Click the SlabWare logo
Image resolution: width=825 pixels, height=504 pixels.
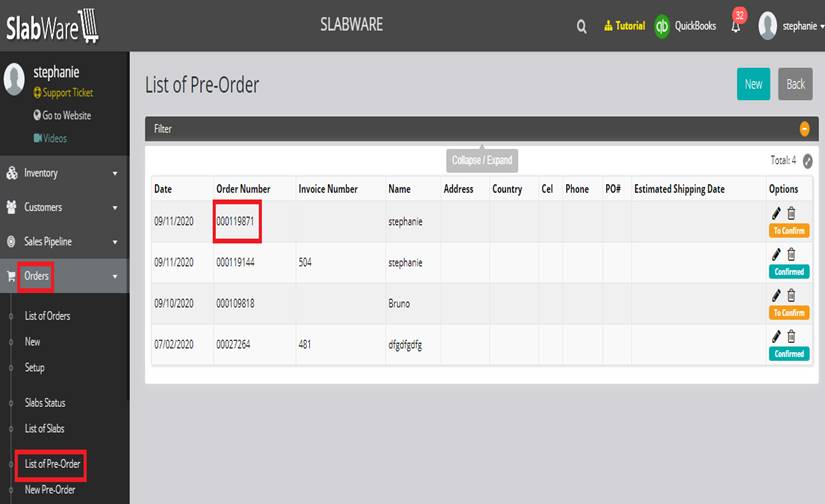[52, 26]
